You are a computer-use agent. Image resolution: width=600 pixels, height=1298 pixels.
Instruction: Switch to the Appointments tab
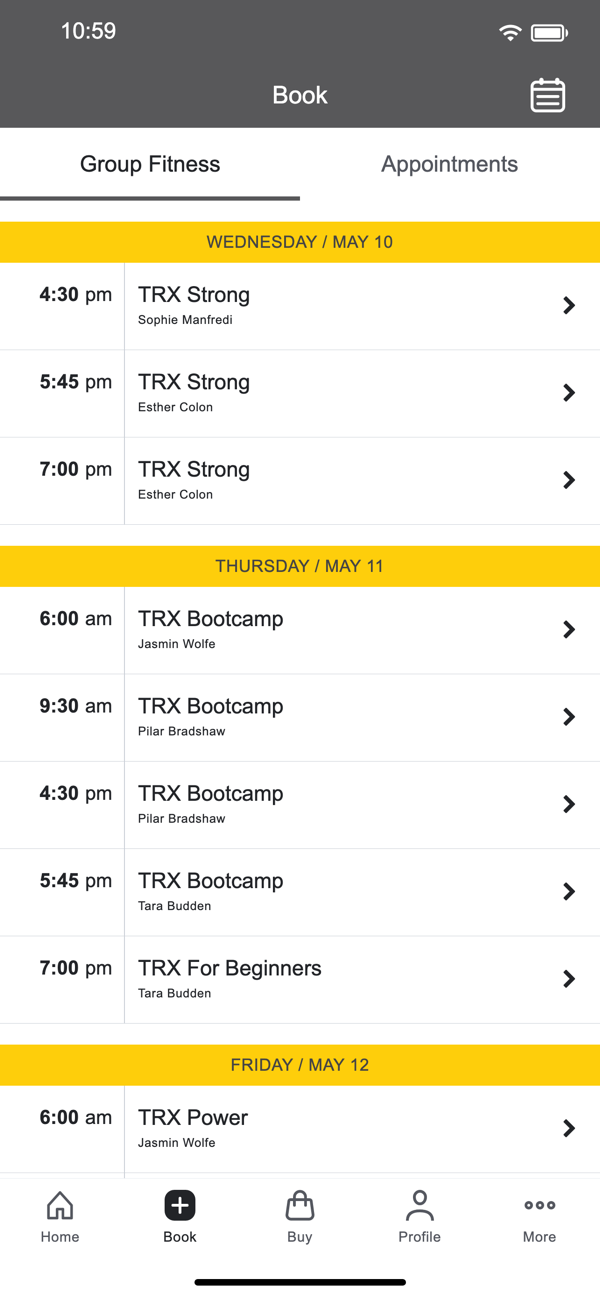click(449, 164)
